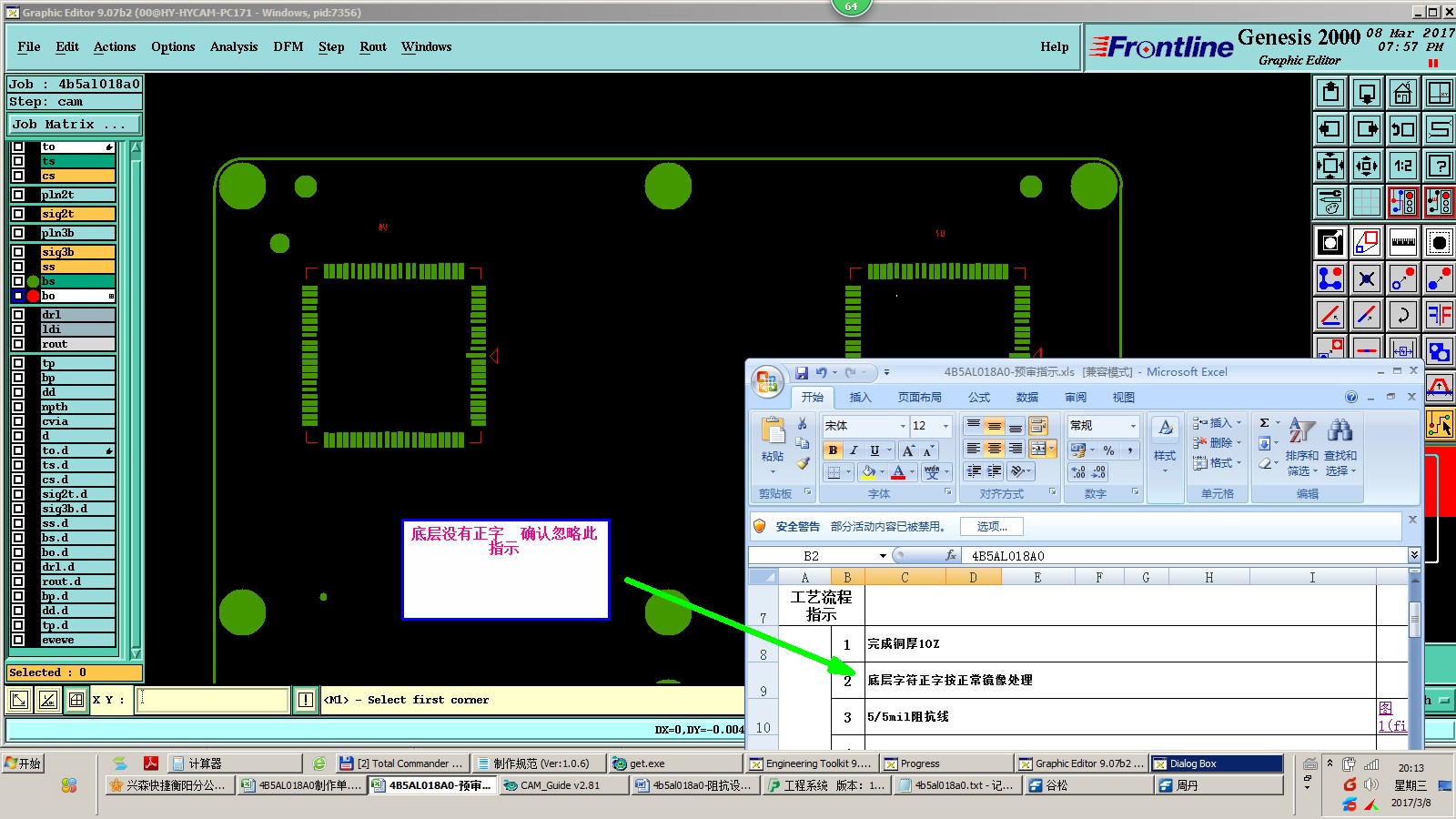Toggle the checkbox for layer rout

(x=18, y=344)
